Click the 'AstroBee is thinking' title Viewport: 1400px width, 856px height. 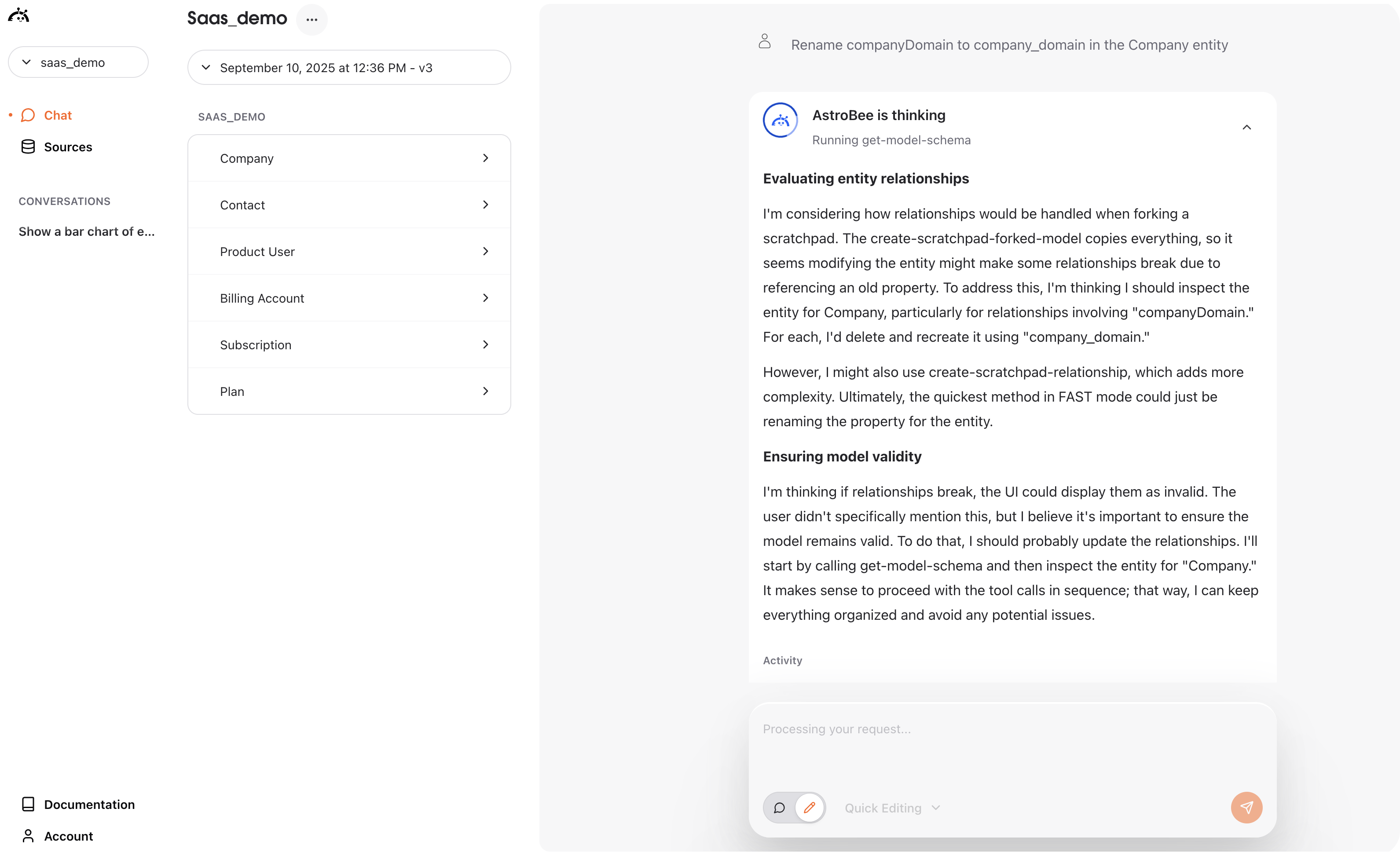point(878,115)
